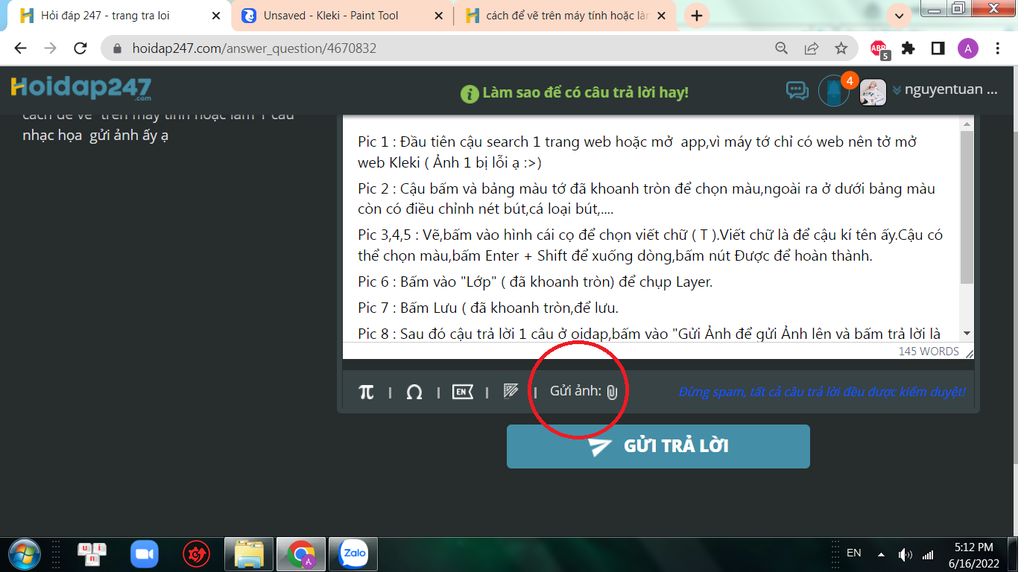Click the editor resize handle corner
The height and width of the screenshot is (572, 1024).
click(x=969, y=353)
